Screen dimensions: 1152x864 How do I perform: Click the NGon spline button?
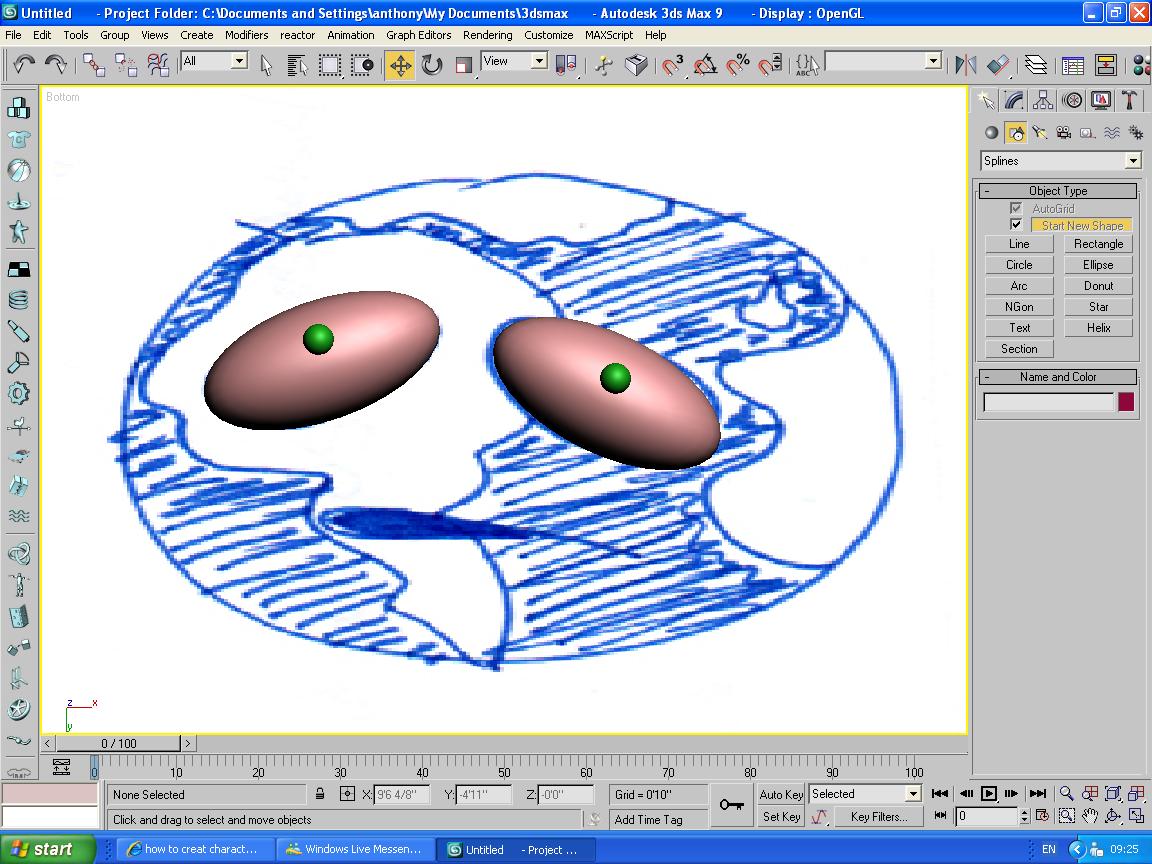click(1019, 307)
